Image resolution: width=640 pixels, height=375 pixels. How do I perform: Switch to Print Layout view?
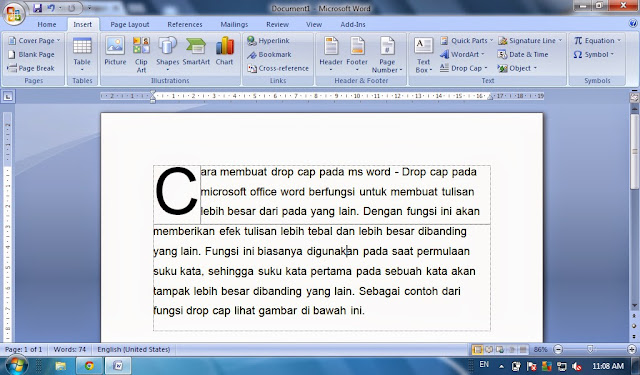tap(477, 350)
